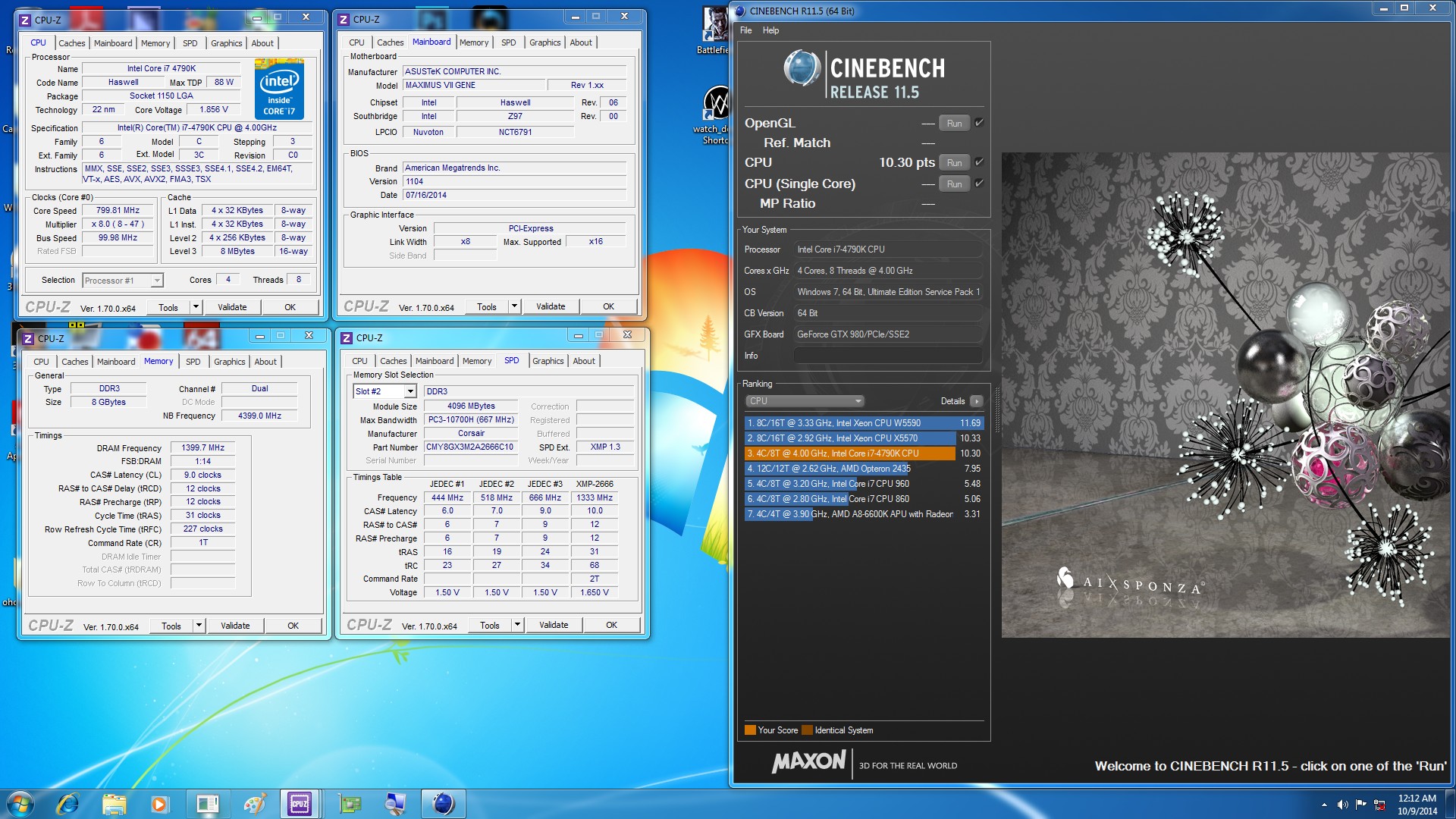Click the Start menu orb
Screen dimensions: 1456x819
click(20, 804)
